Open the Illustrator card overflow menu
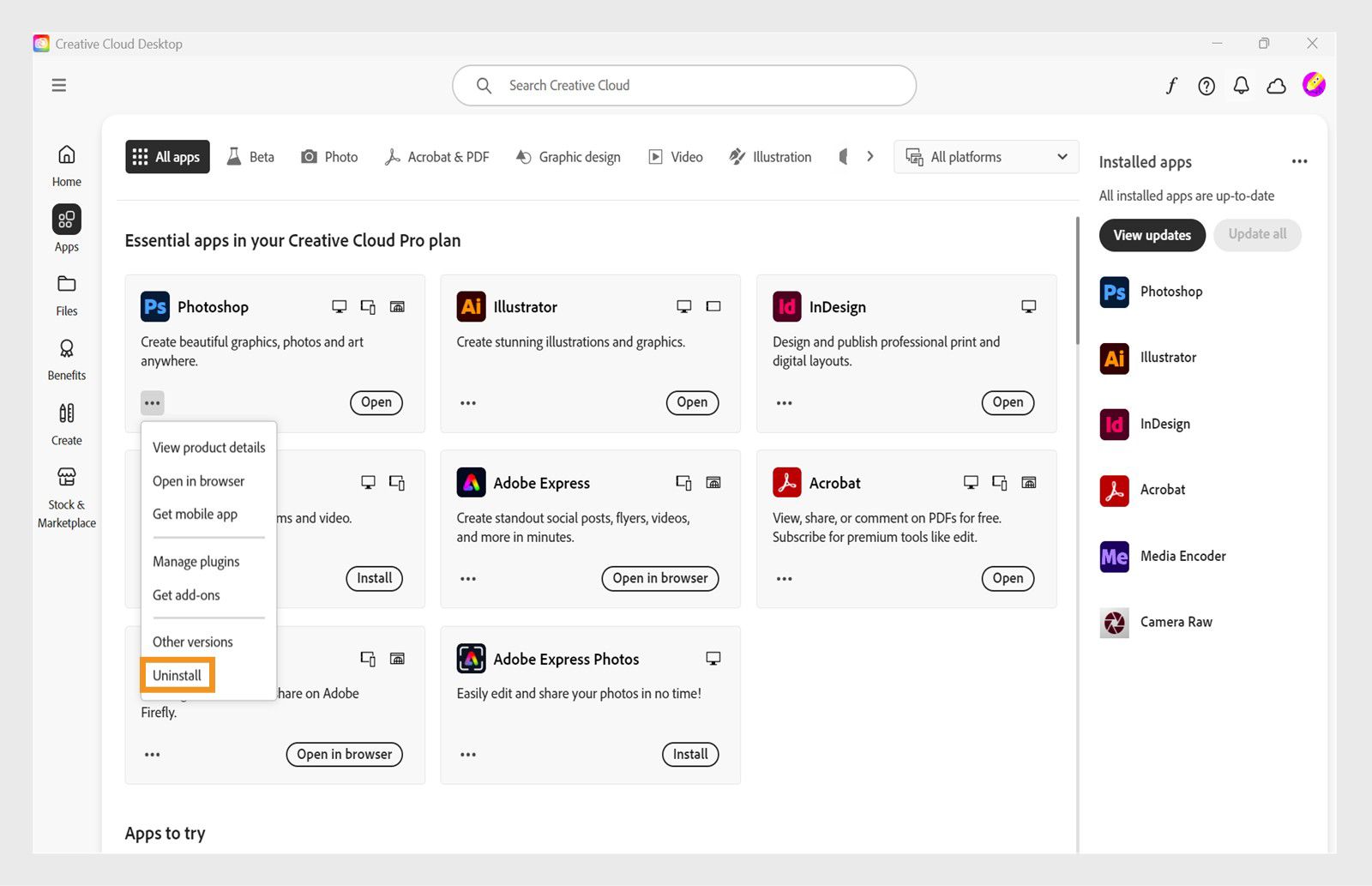 468,402
